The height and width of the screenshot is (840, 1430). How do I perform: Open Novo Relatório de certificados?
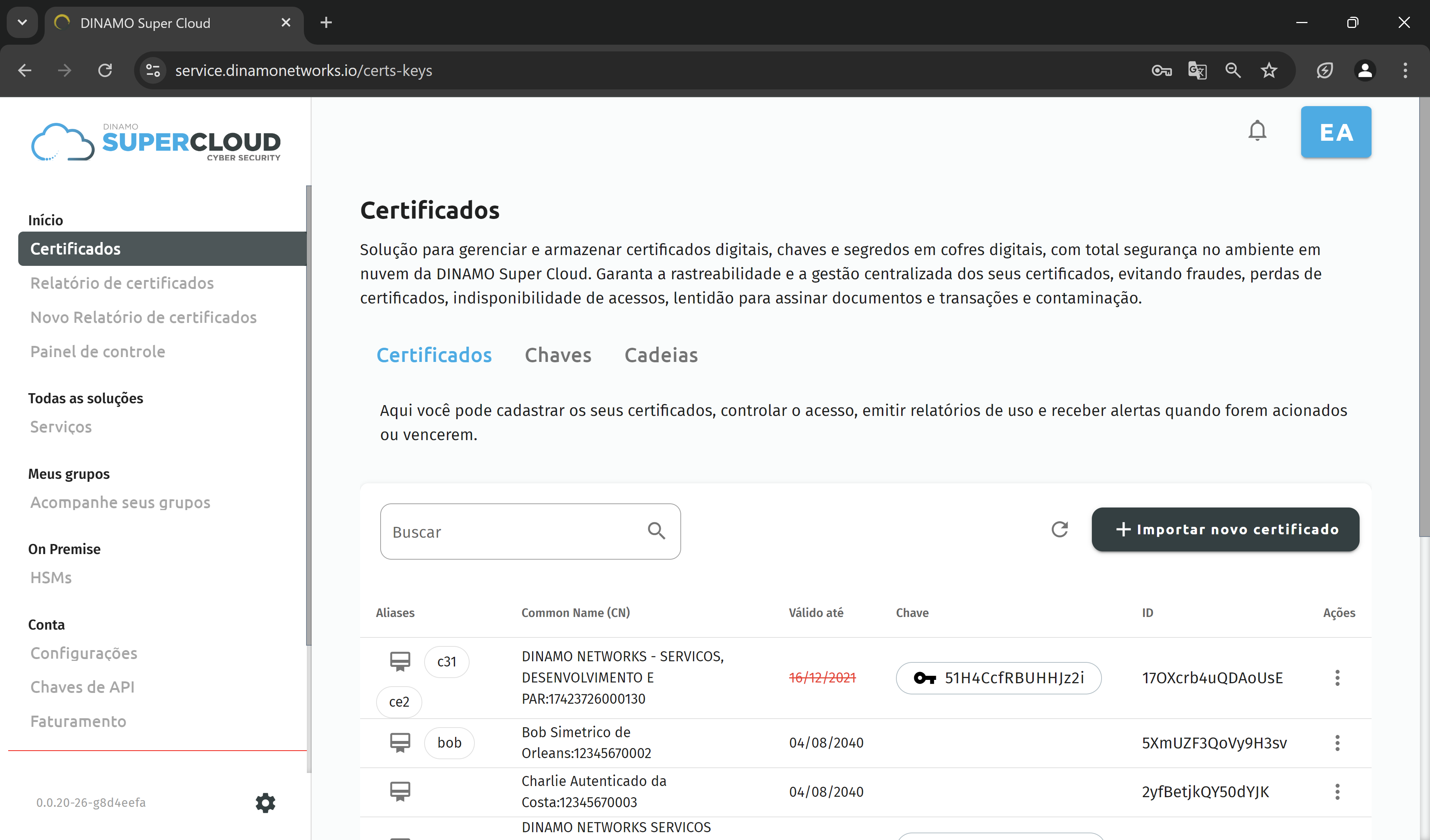(x=144, y=317)
